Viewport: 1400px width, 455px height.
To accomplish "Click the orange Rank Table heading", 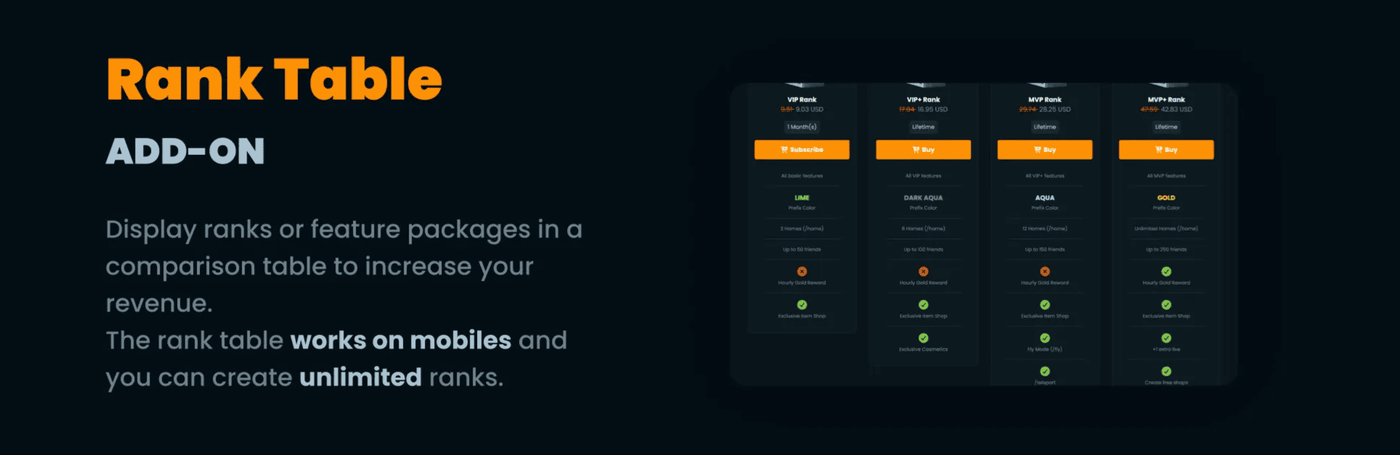I will pos(274,79).
